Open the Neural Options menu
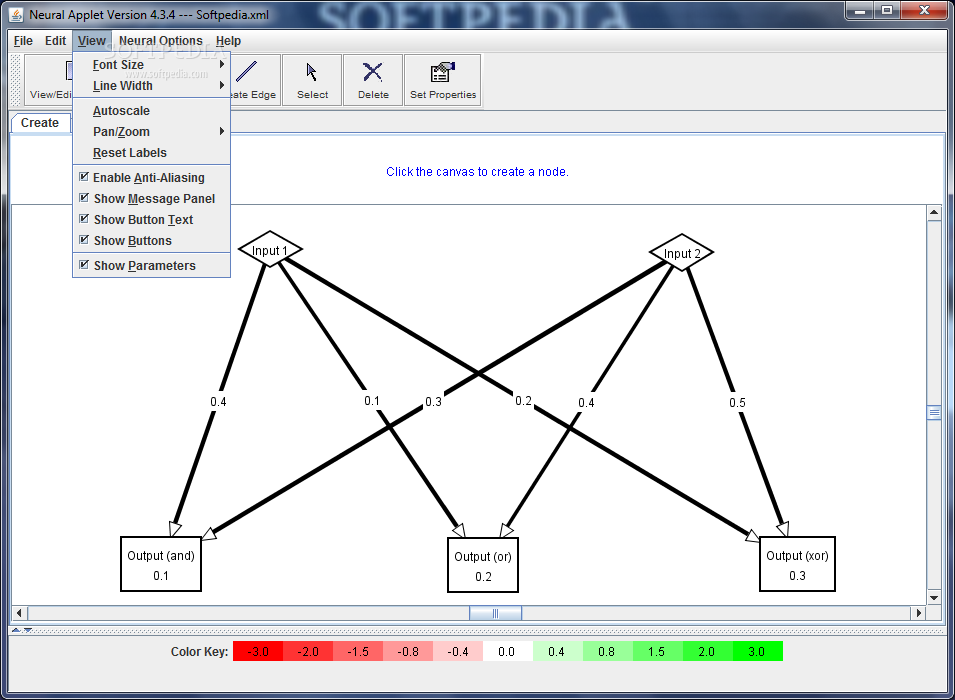 coord(161,41)
